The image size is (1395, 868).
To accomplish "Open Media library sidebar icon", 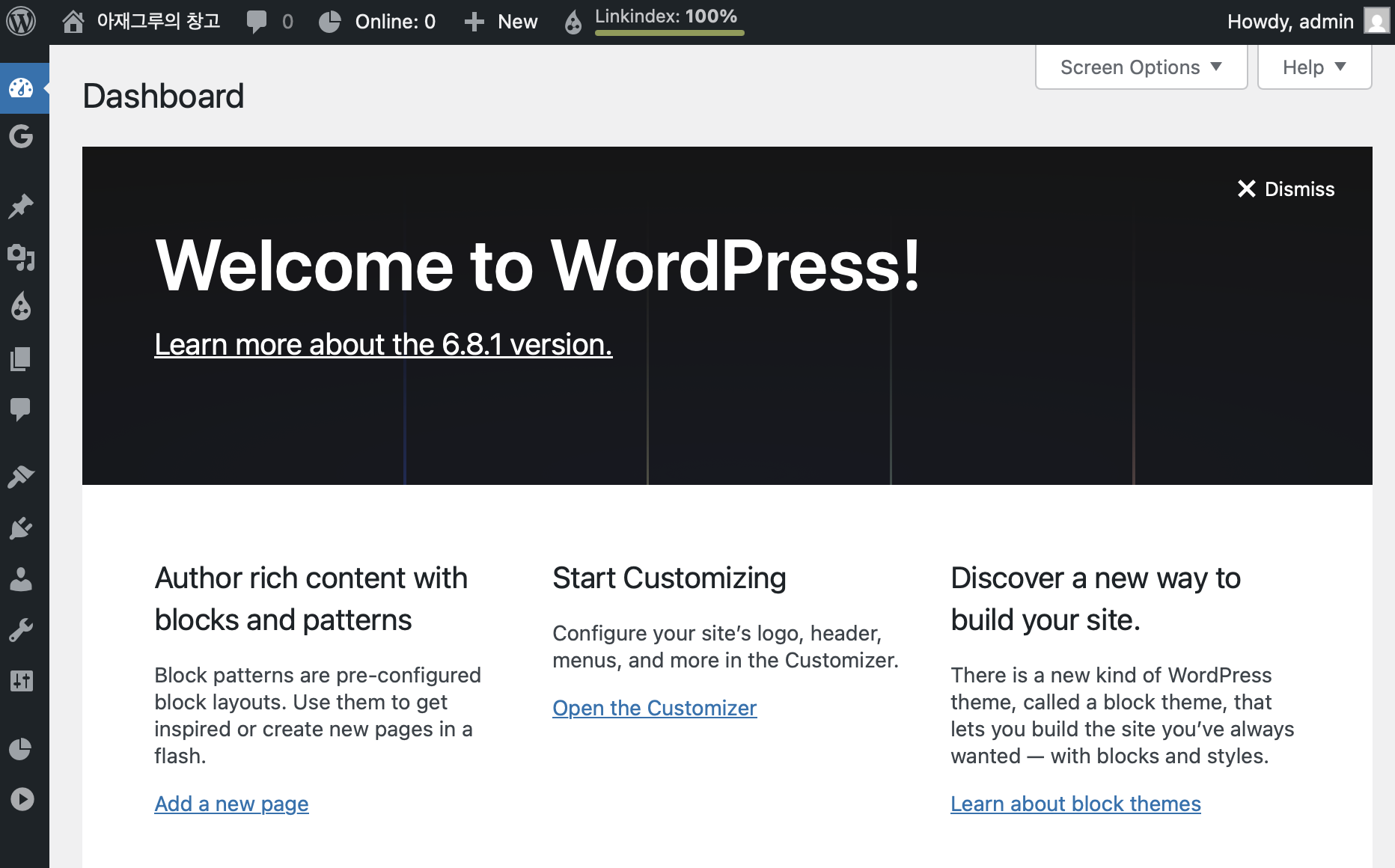I will tap(21, 257).
